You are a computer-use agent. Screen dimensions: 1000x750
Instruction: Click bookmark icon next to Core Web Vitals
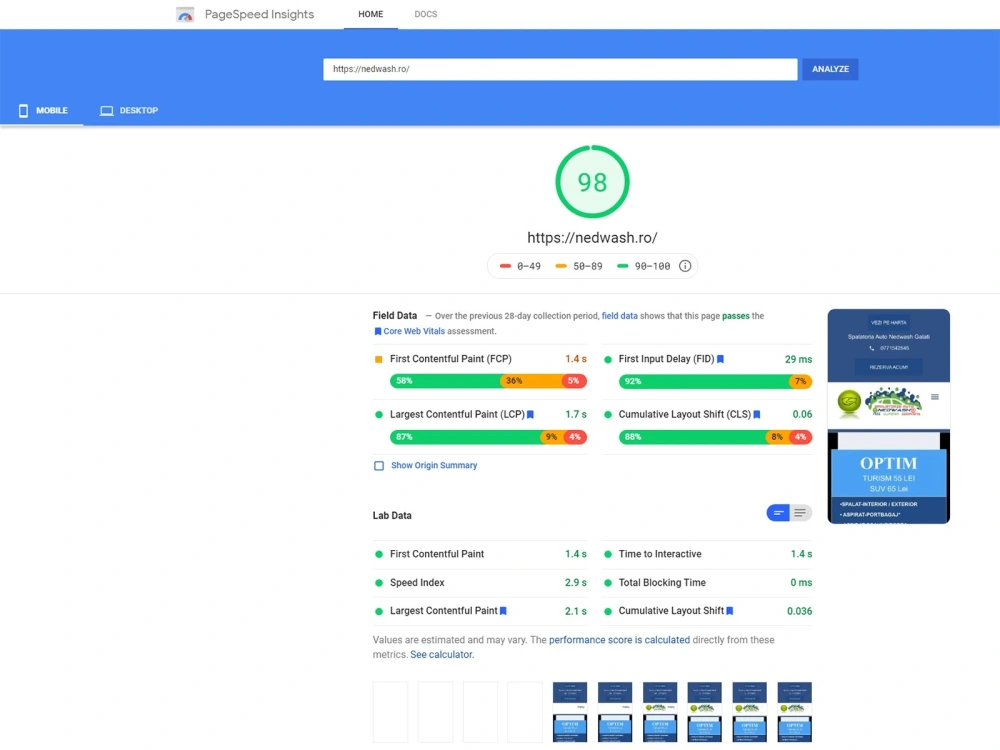(378, 332)
